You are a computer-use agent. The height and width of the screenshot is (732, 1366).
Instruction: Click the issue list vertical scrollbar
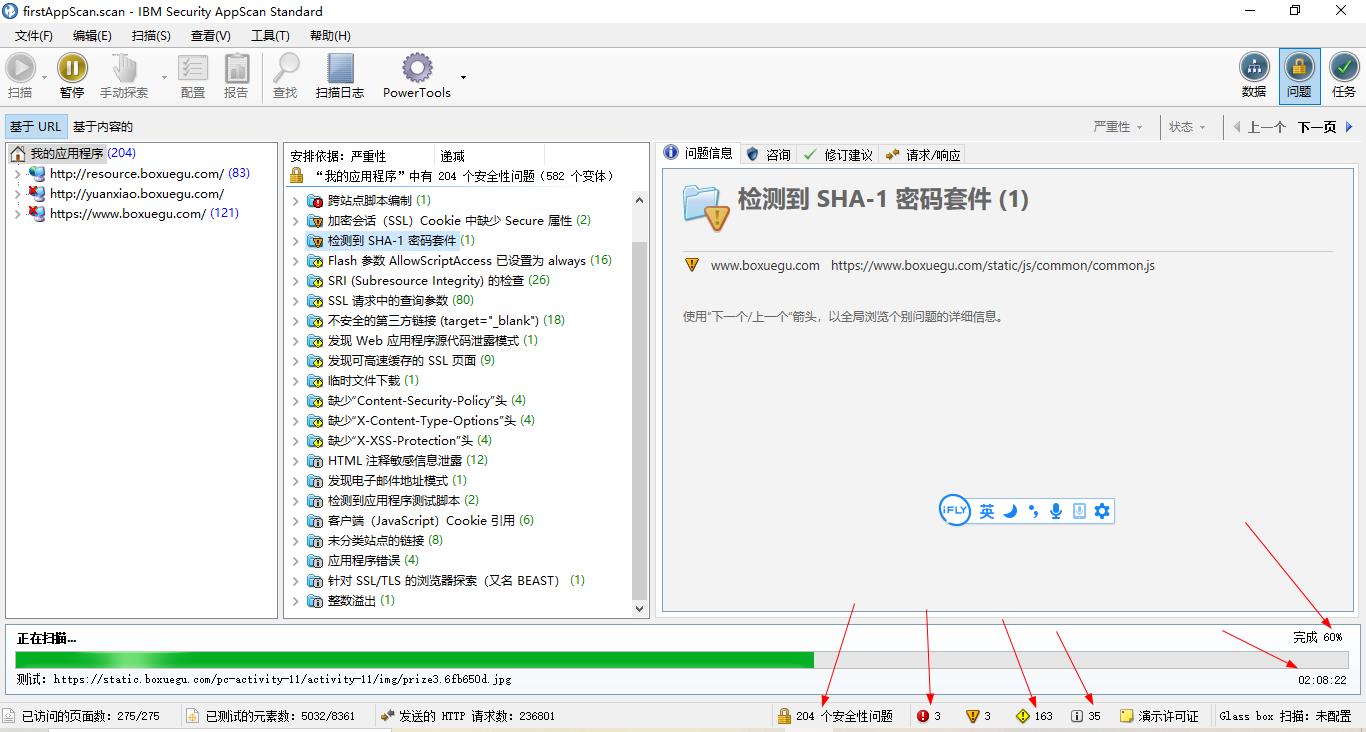click(x=640, y=421)
